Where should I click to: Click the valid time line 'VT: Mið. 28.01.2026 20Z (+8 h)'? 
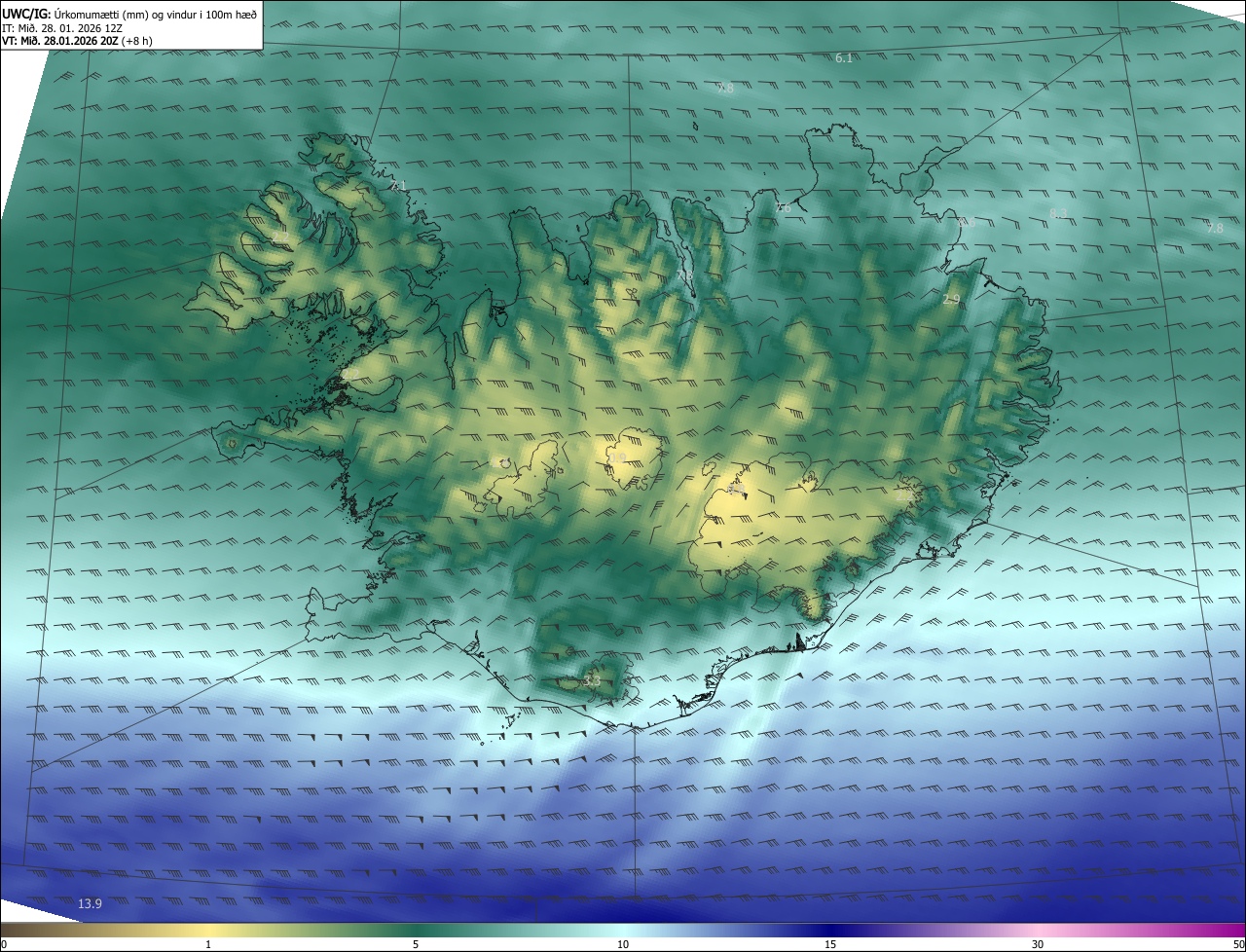click(x=77, y=41)
